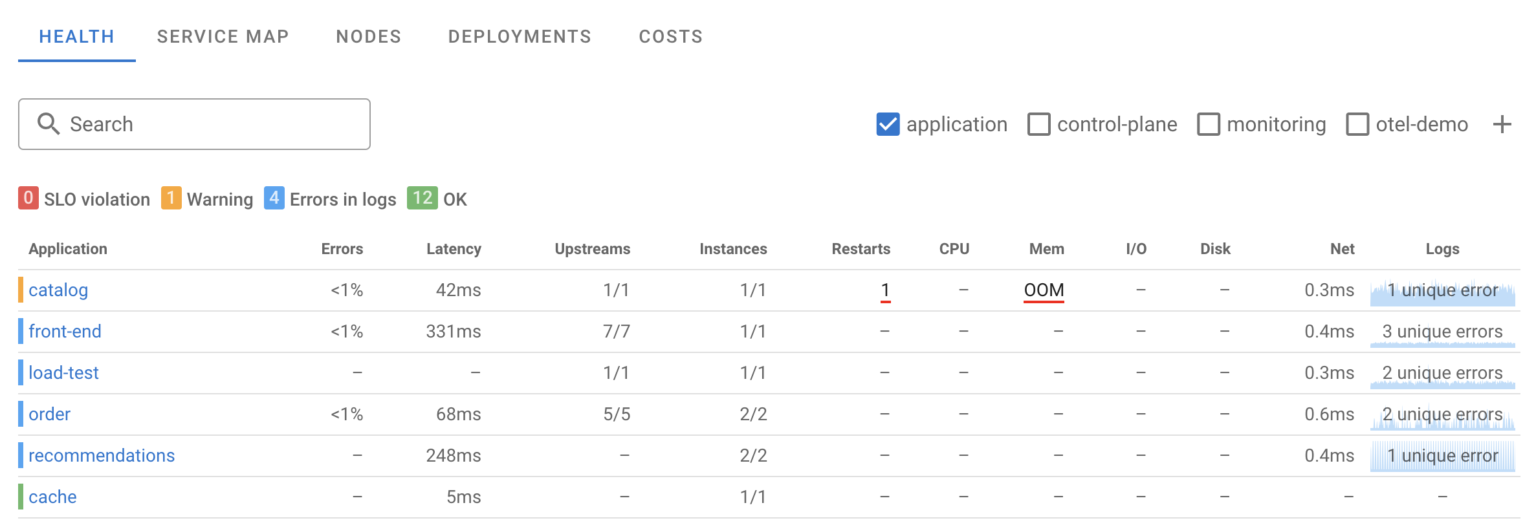This screenshot has width=1536, height=525.
Task: Open the front-end application link
Action: 65,332
